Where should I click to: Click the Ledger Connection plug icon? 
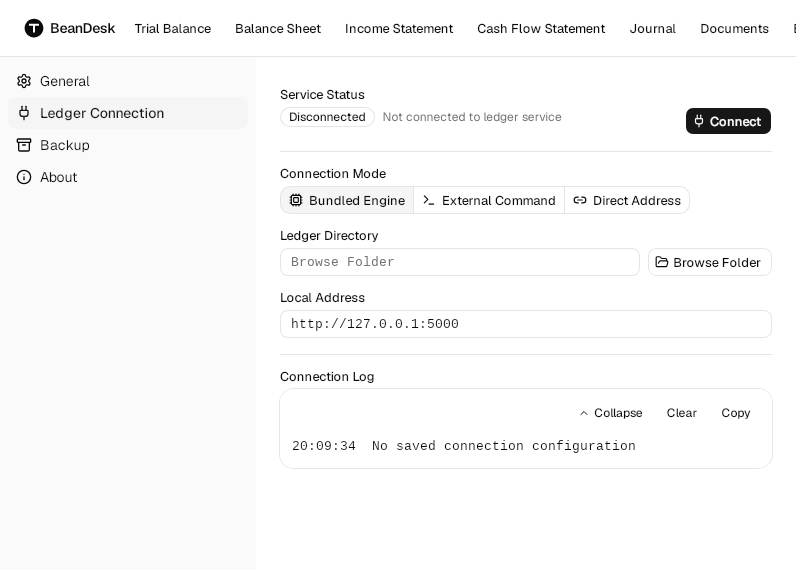tap(24, 113)
